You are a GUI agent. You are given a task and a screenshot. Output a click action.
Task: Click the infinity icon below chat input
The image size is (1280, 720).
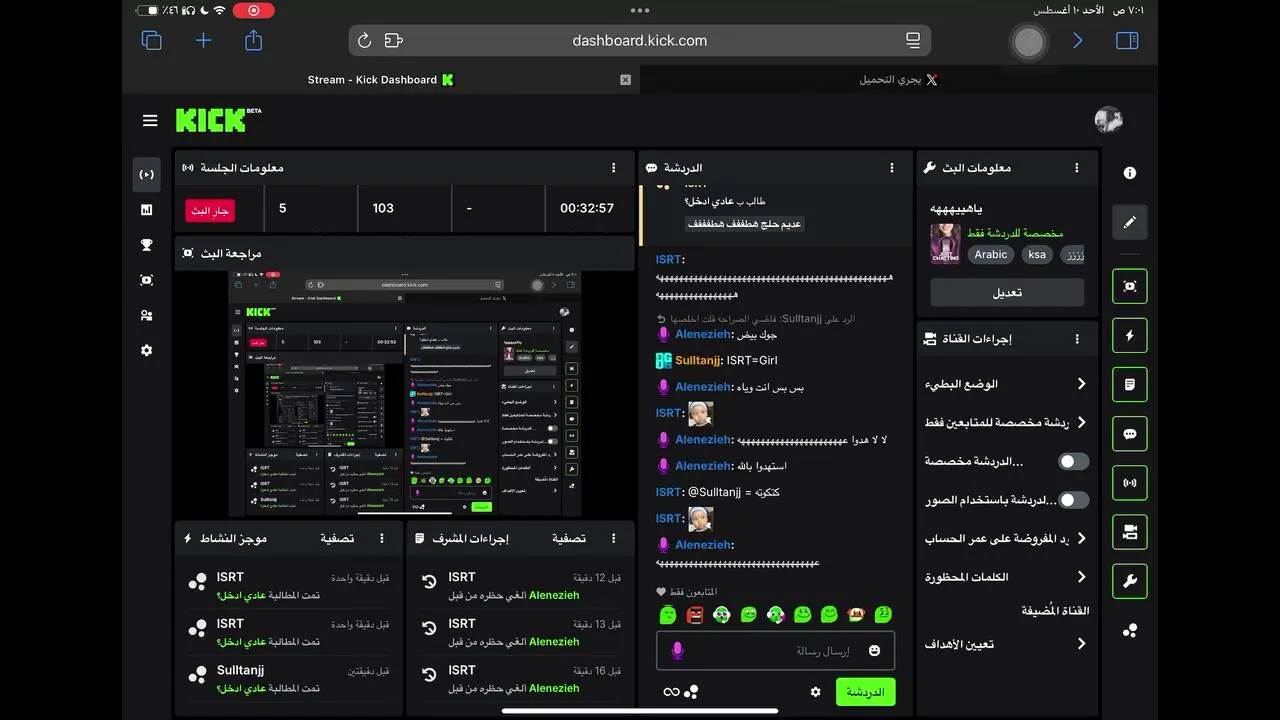click(x=671, y=692)
